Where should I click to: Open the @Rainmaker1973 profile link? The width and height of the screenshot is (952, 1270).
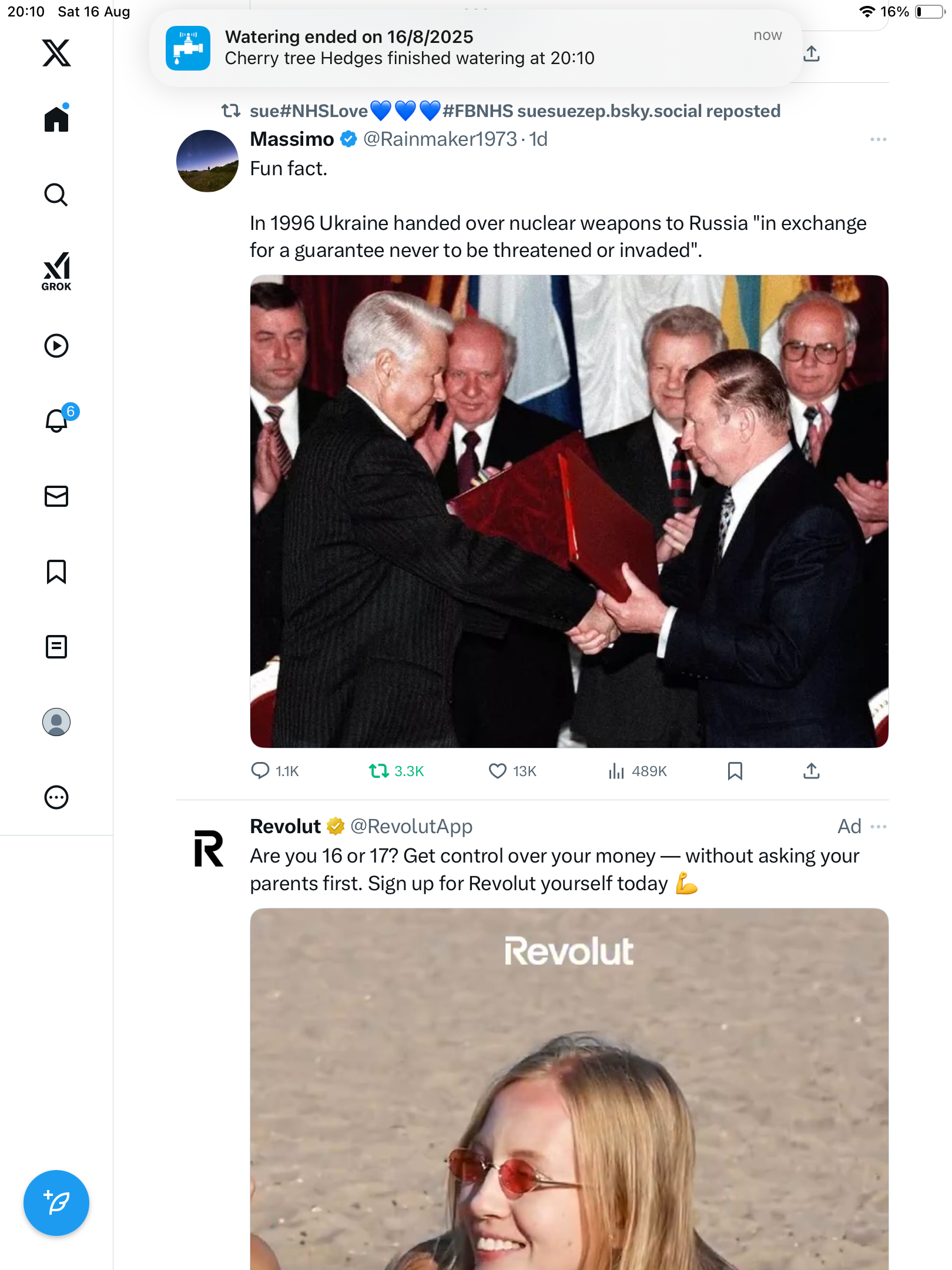pyautogui.click(x=440, y=139)
